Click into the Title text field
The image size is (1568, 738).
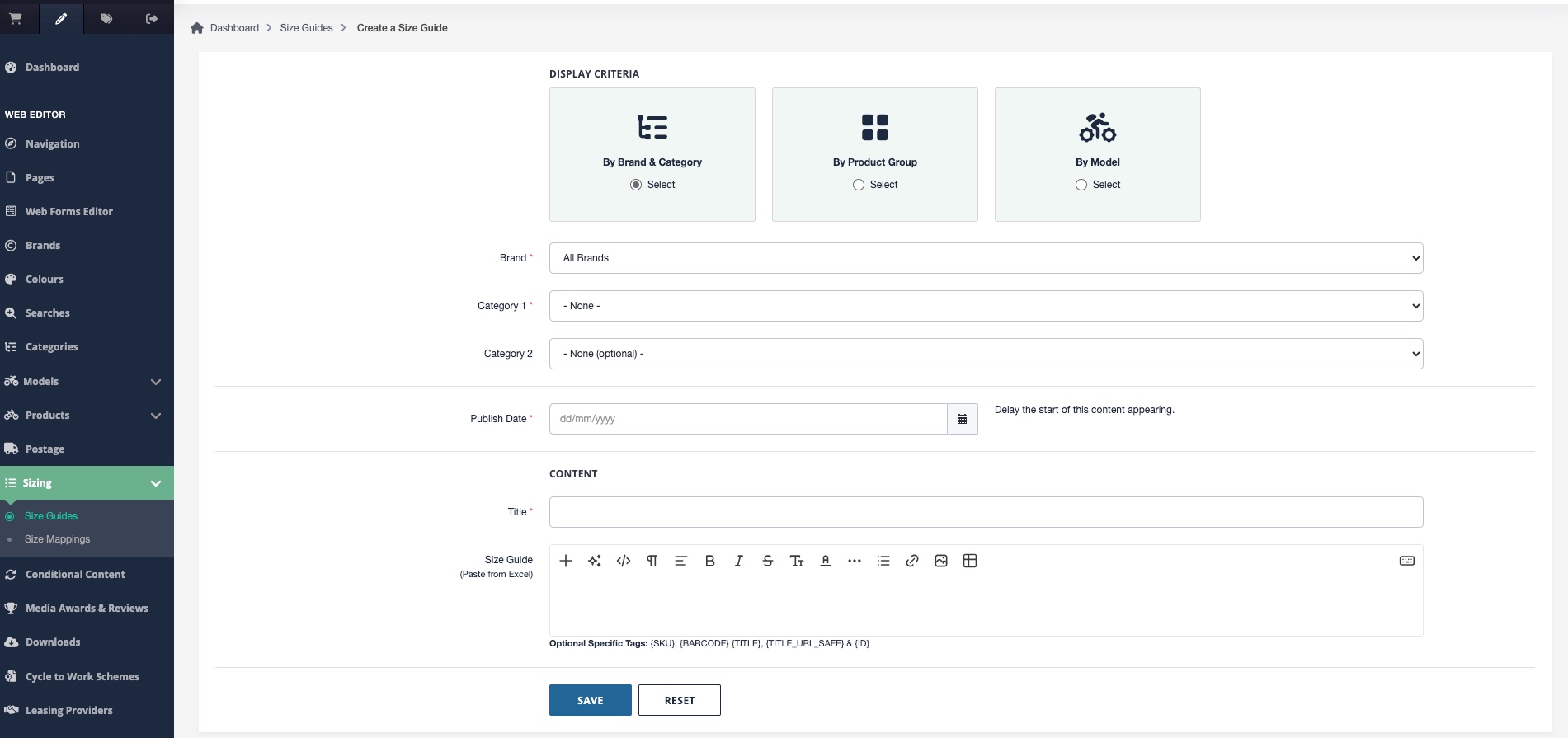[x=986, y=512]
